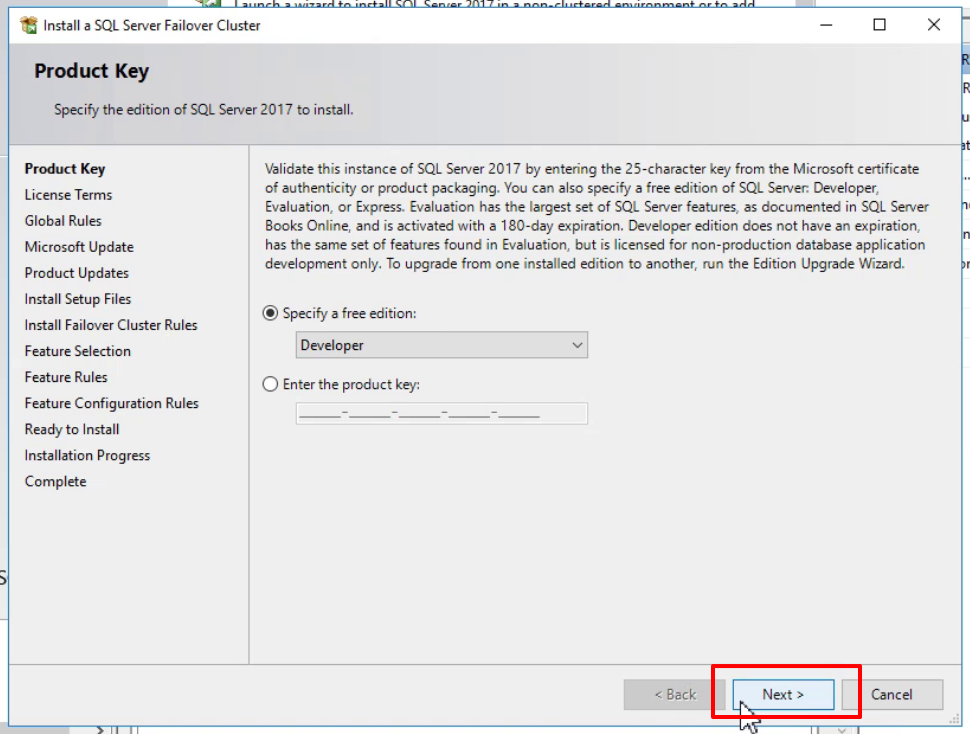Select the Global Rules step in sidebar
The image size is (970, 734).
point(63,221)
